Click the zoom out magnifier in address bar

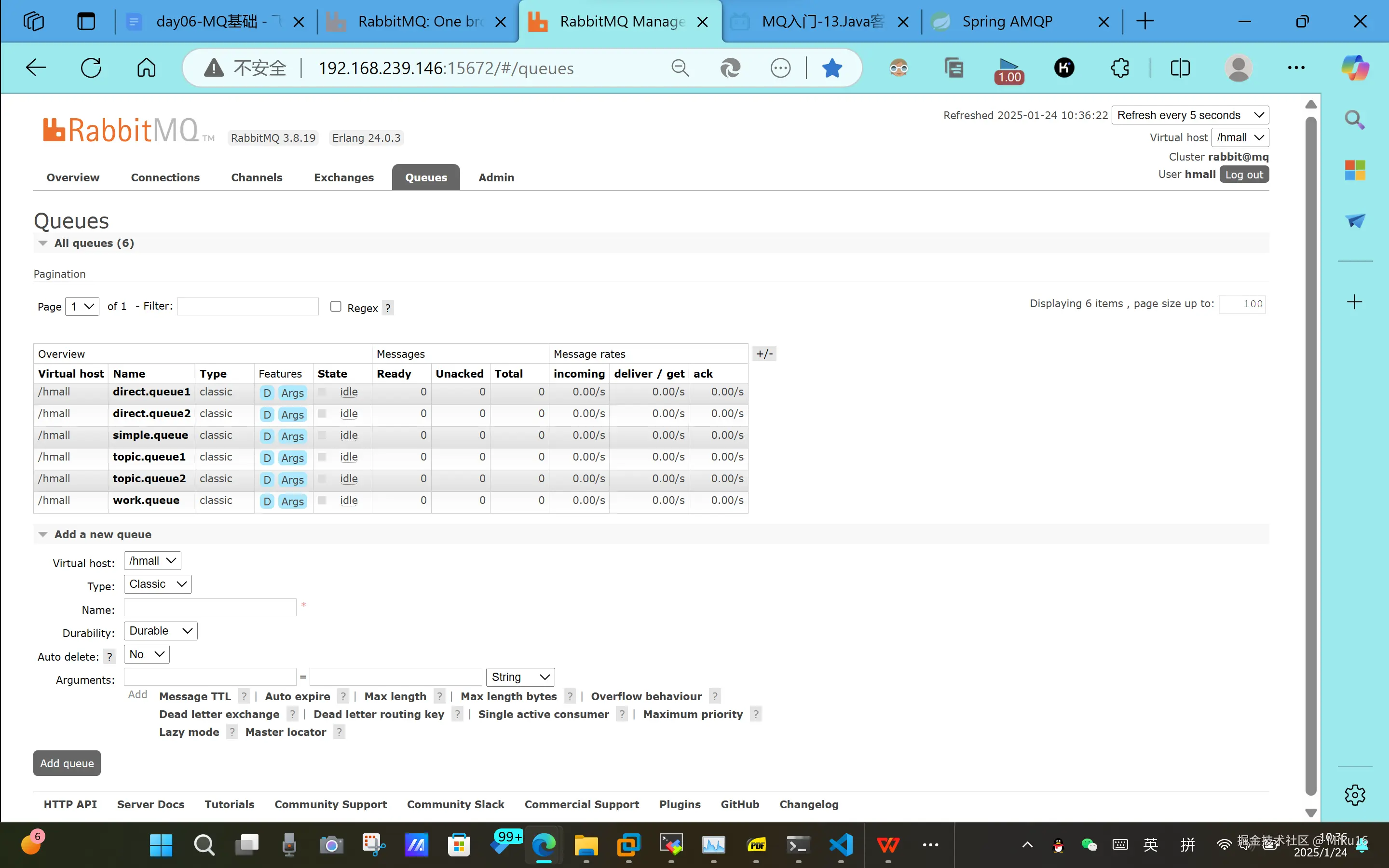click(x=680, y=68)
